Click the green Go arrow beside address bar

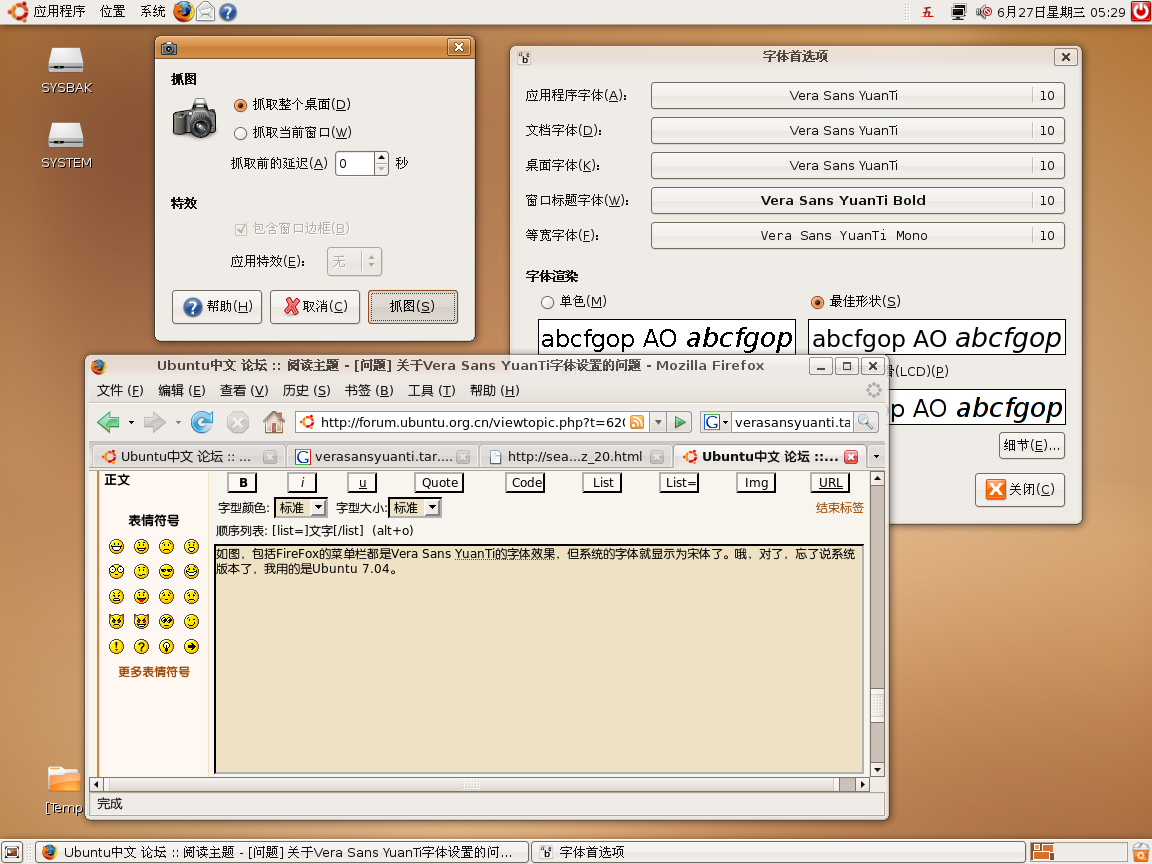(x=680, y=422)
